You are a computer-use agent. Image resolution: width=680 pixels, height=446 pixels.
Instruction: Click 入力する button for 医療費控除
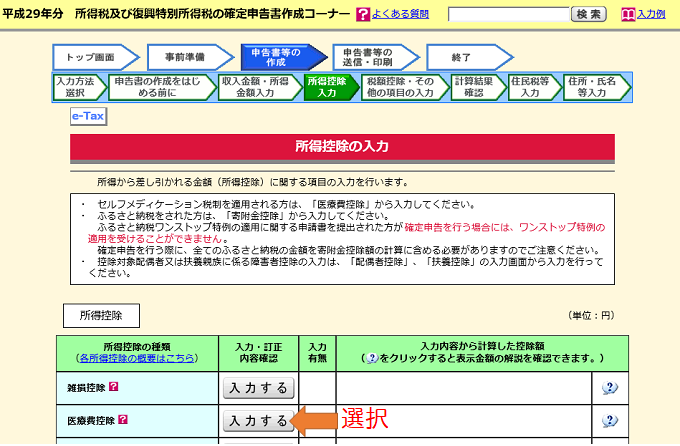(x=258, y=421)
